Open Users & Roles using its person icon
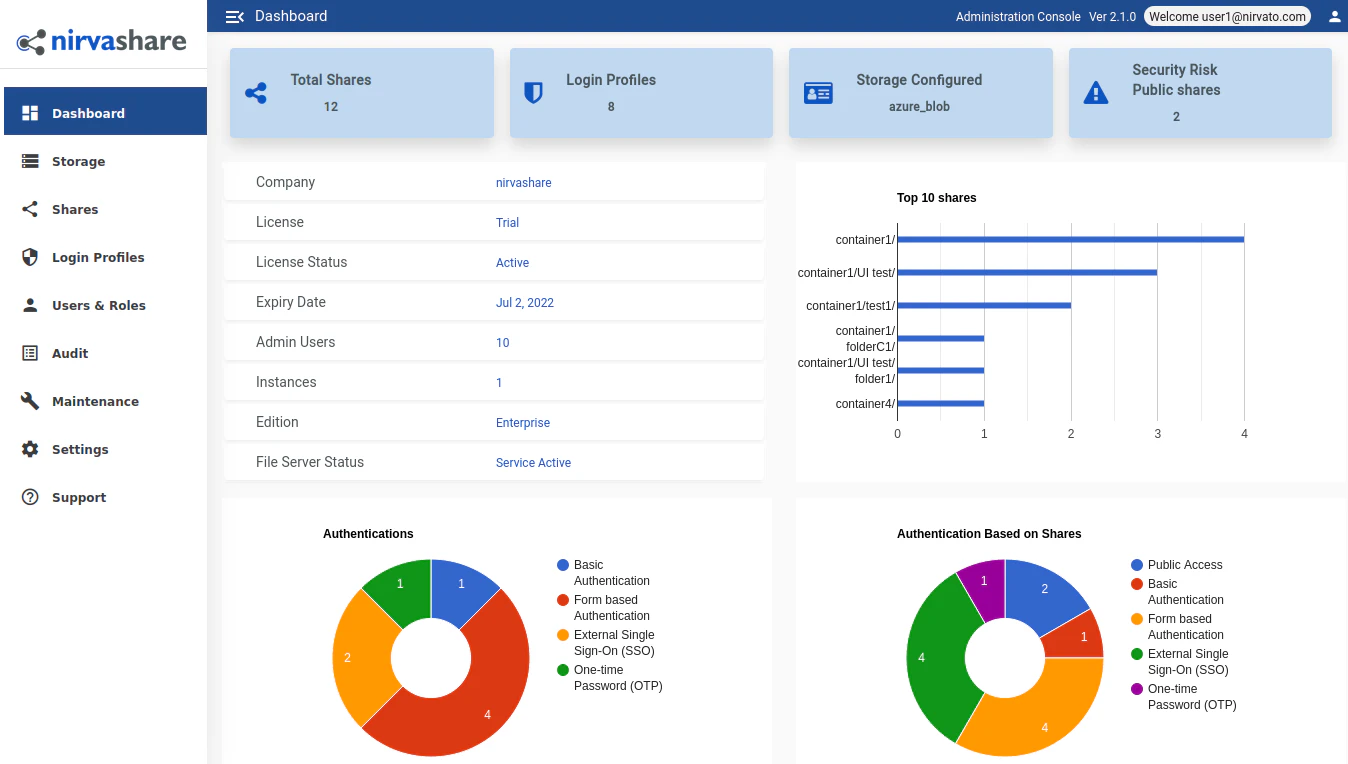Image resolution: width=1348 pixels, height=764 pixels. (31, 305)
